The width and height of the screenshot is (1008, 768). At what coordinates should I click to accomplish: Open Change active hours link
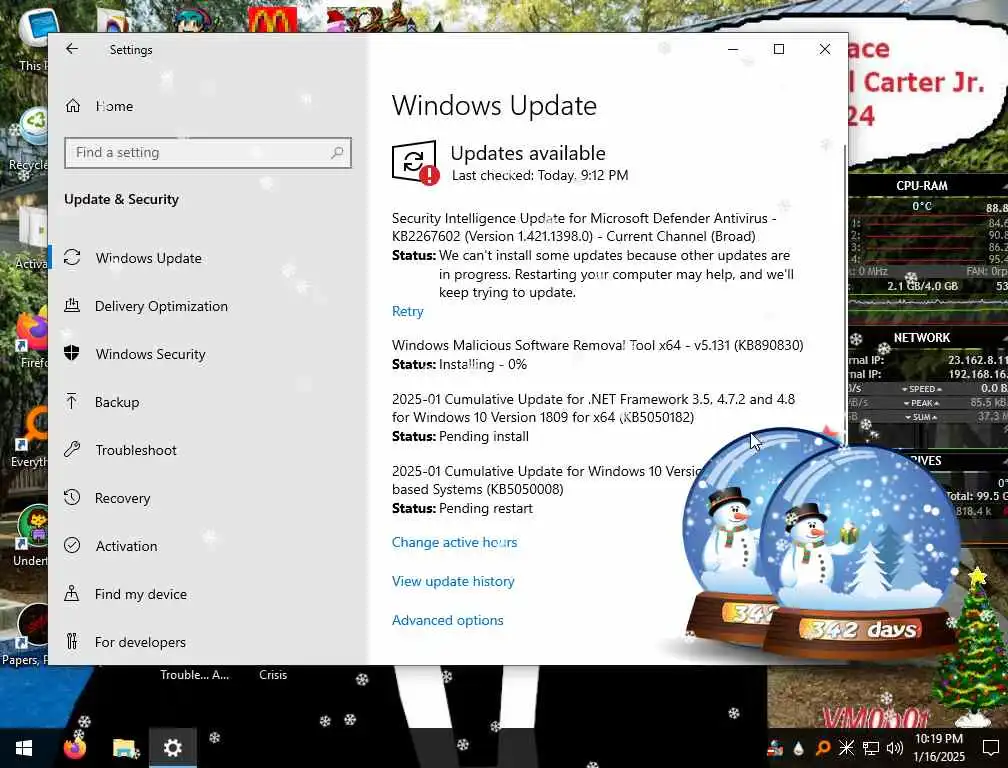(x=454, y=542)
